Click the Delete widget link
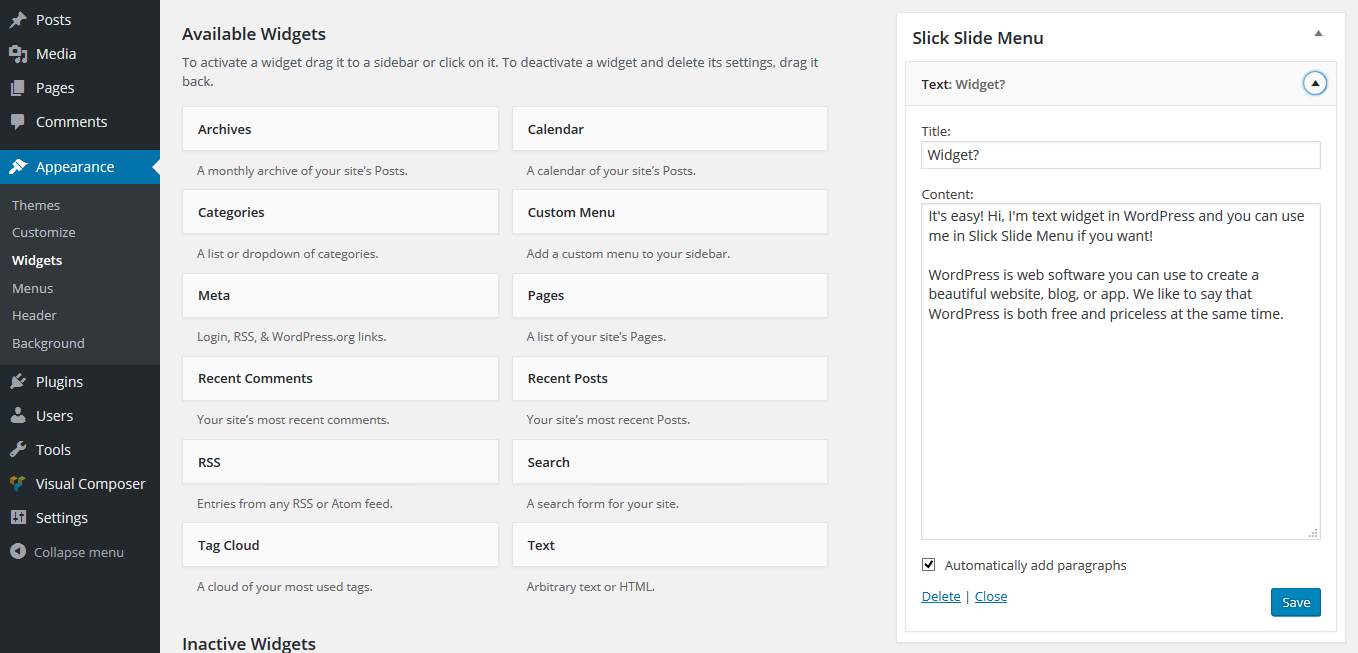 [x=940, y=597]
